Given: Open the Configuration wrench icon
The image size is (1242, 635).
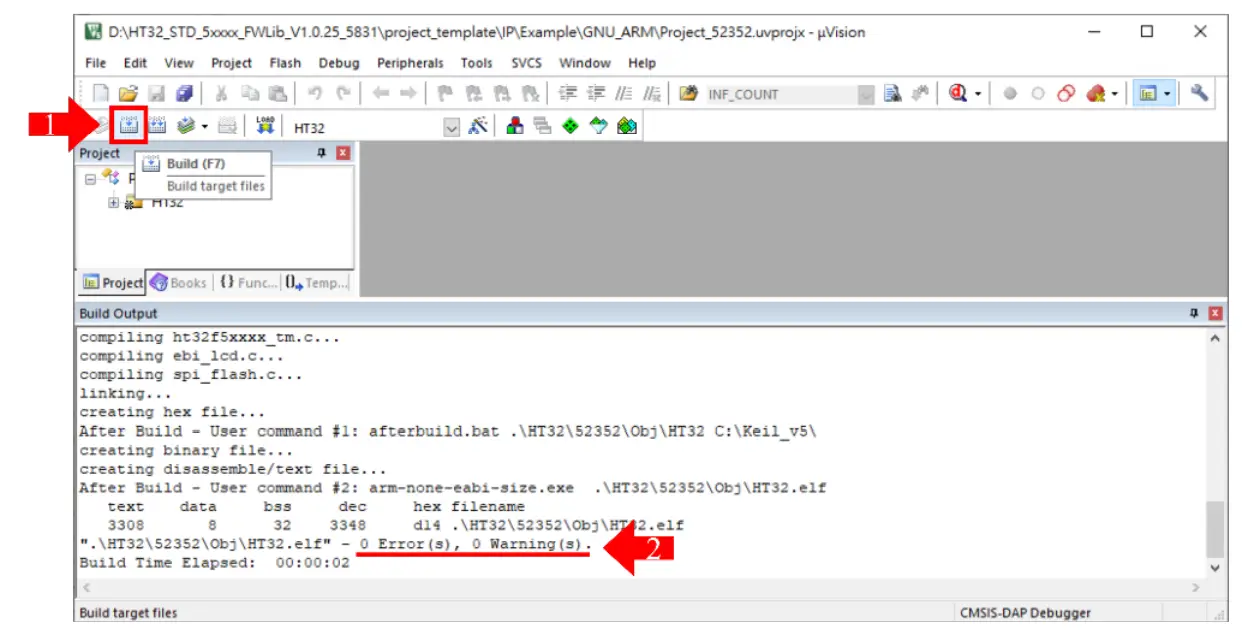Looking at the screenshot, I should pyautogui.click(x=1201, y=94).
